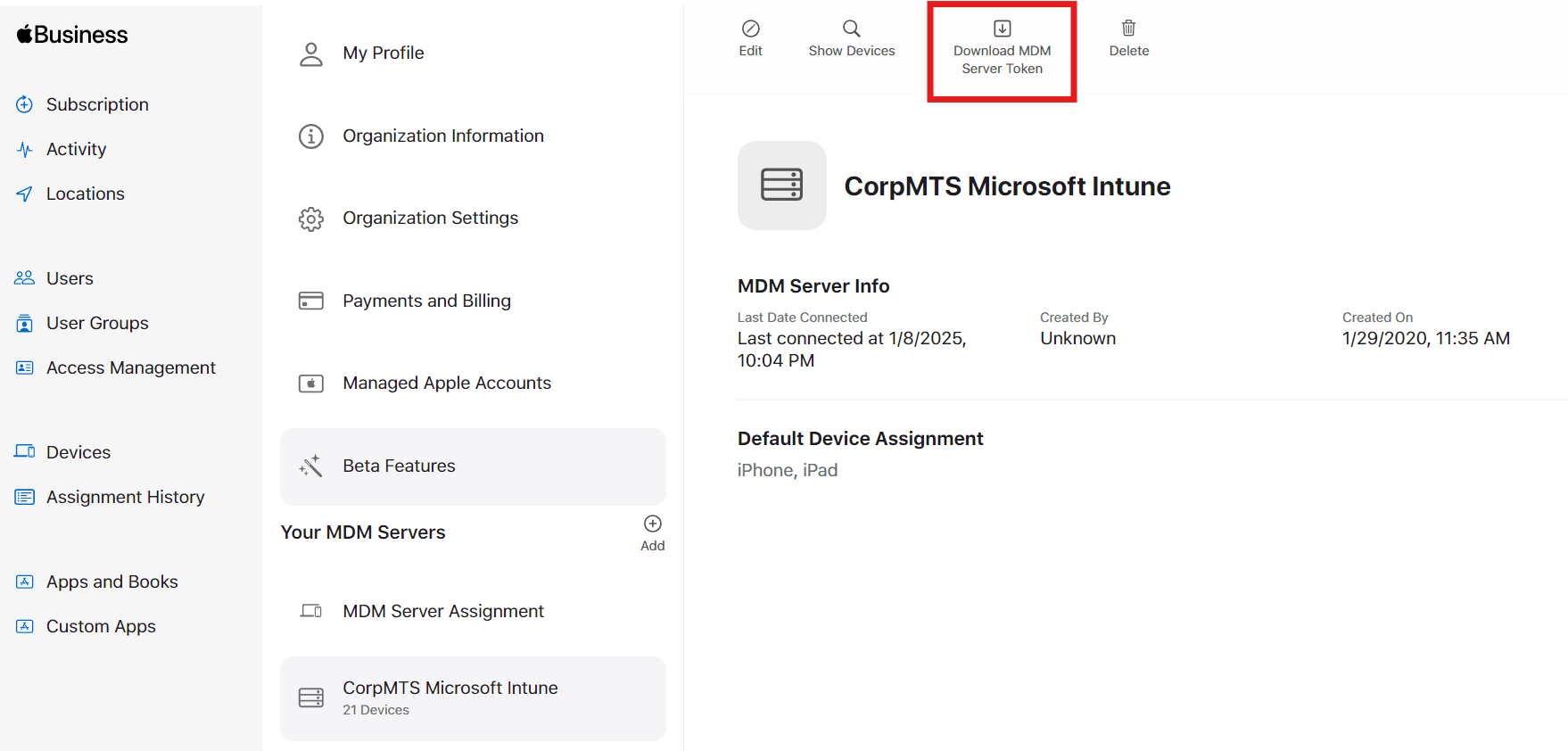The width and height of the screenshot is (1568, 751).
Task: Navigate to Devices
Action: [x=78, y=452]
